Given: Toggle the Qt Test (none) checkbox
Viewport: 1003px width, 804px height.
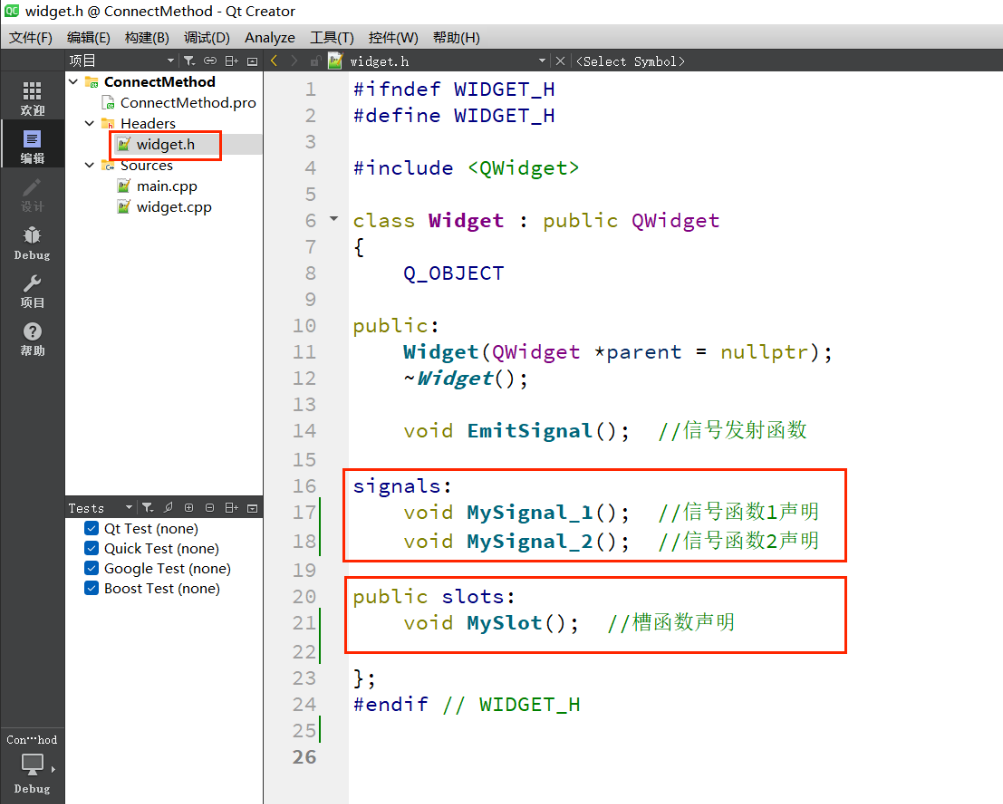Looking at the screenshot, I should pyautogui.click(x=91, y=528).
